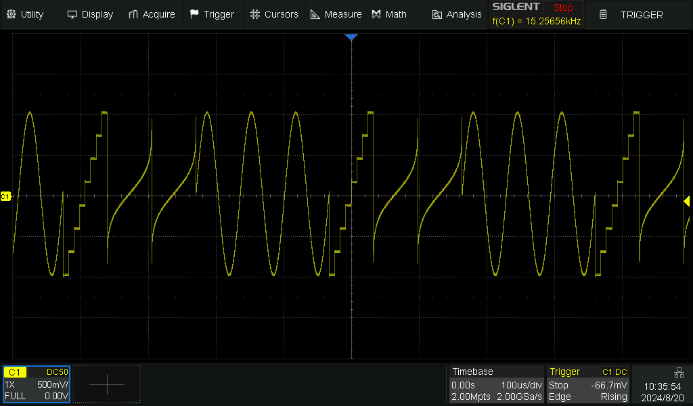Click the empty add-channel box with plus sign
The image size is (693, 406).
107,384
